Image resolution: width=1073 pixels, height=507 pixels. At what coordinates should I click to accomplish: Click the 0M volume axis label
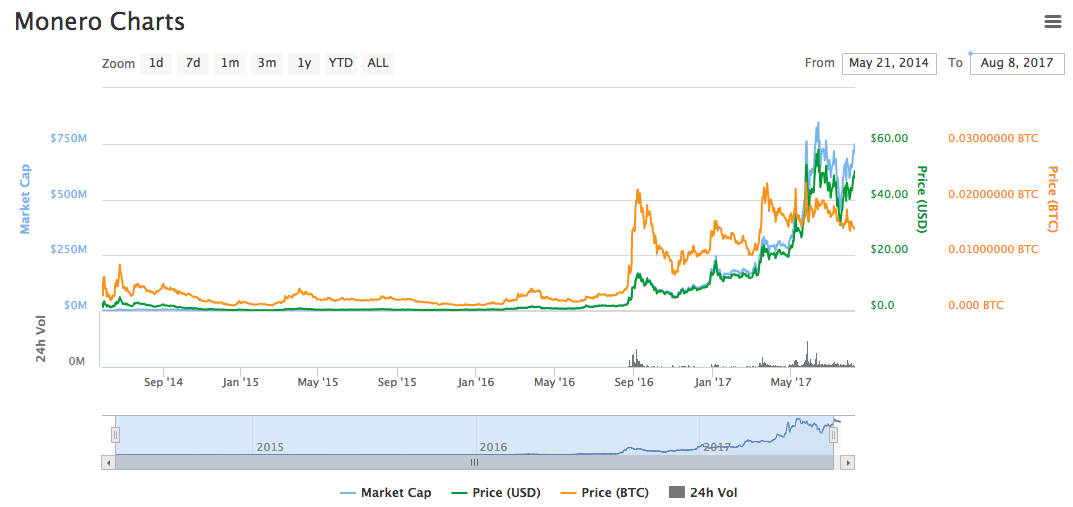tap(77, 361)
